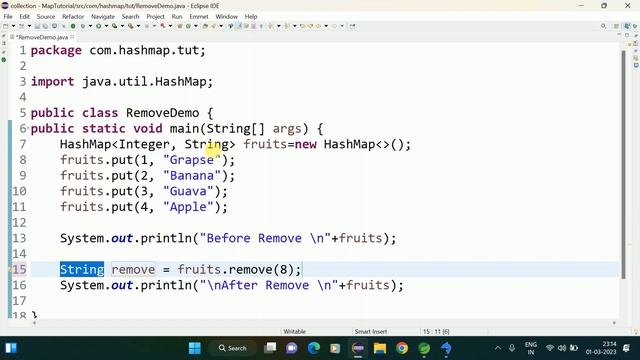
Task: Click the Save All toolbar icon
Action: point(45,26)
